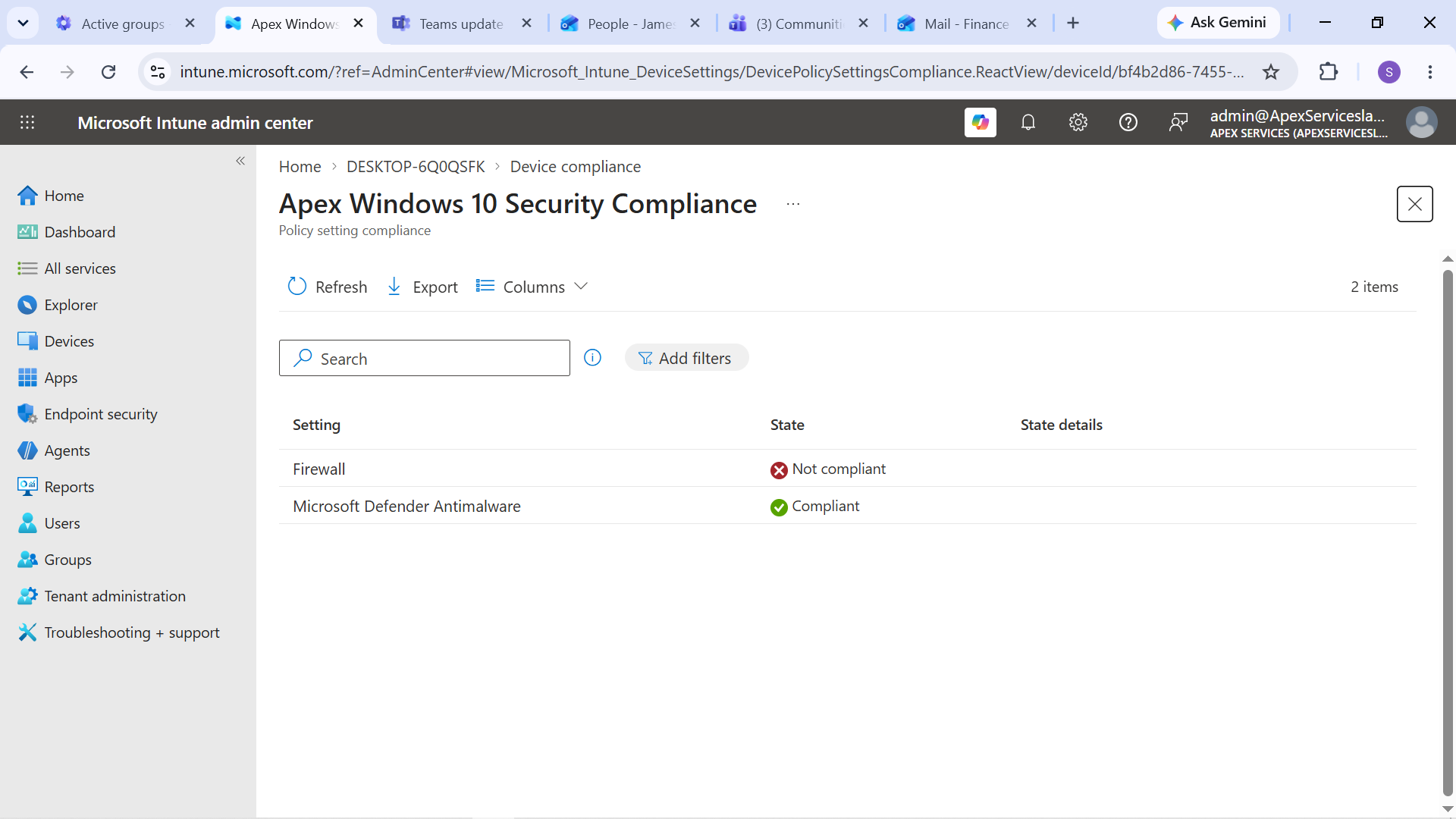Open notifications bell
The width and height of the screenshot is (1456, 819).
pos(1028,122)
